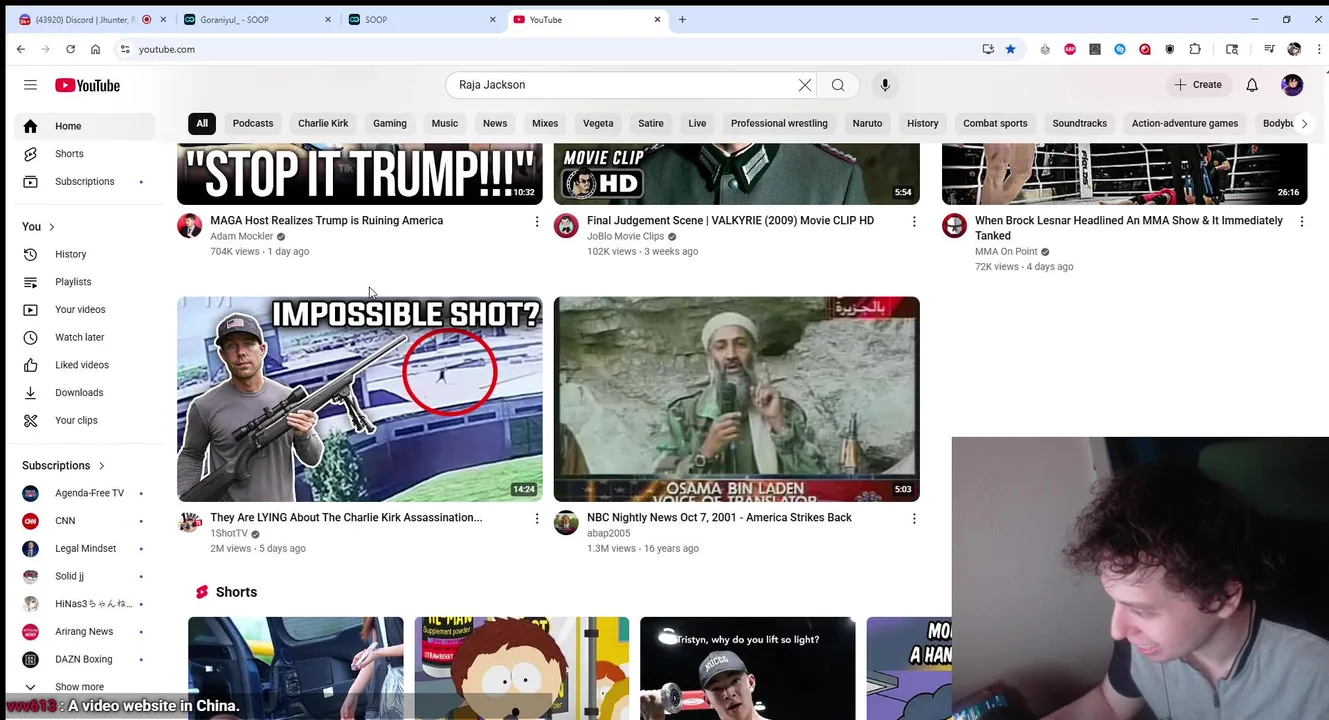Switch to the Discord browser tab
1329x720 pixels.
92,19
